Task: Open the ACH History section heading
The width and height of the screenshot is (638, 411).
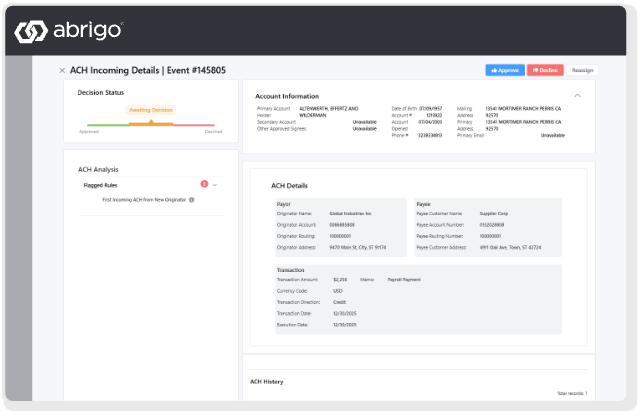Action: click(x=266, y=381)
